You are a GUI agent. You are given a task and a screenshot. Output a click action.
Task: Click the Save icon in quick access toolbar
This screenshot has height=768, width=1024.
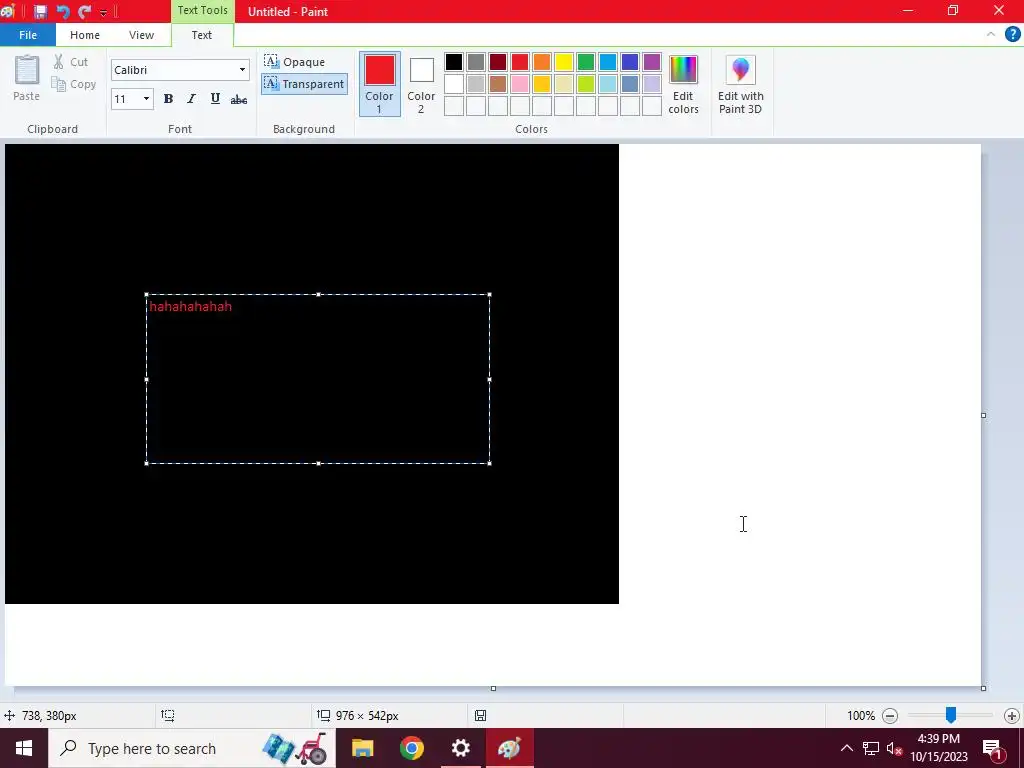point(40,11)
